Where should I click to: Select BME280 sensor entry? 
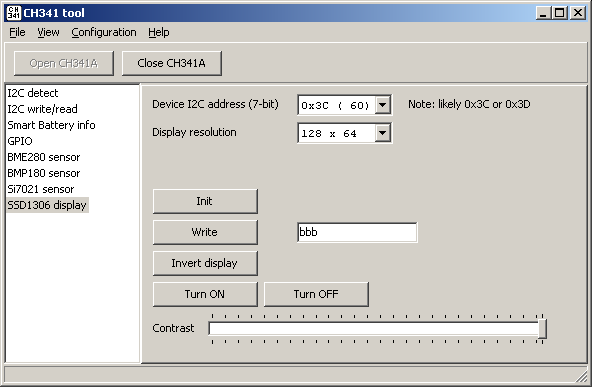click(x=44, y=157)
